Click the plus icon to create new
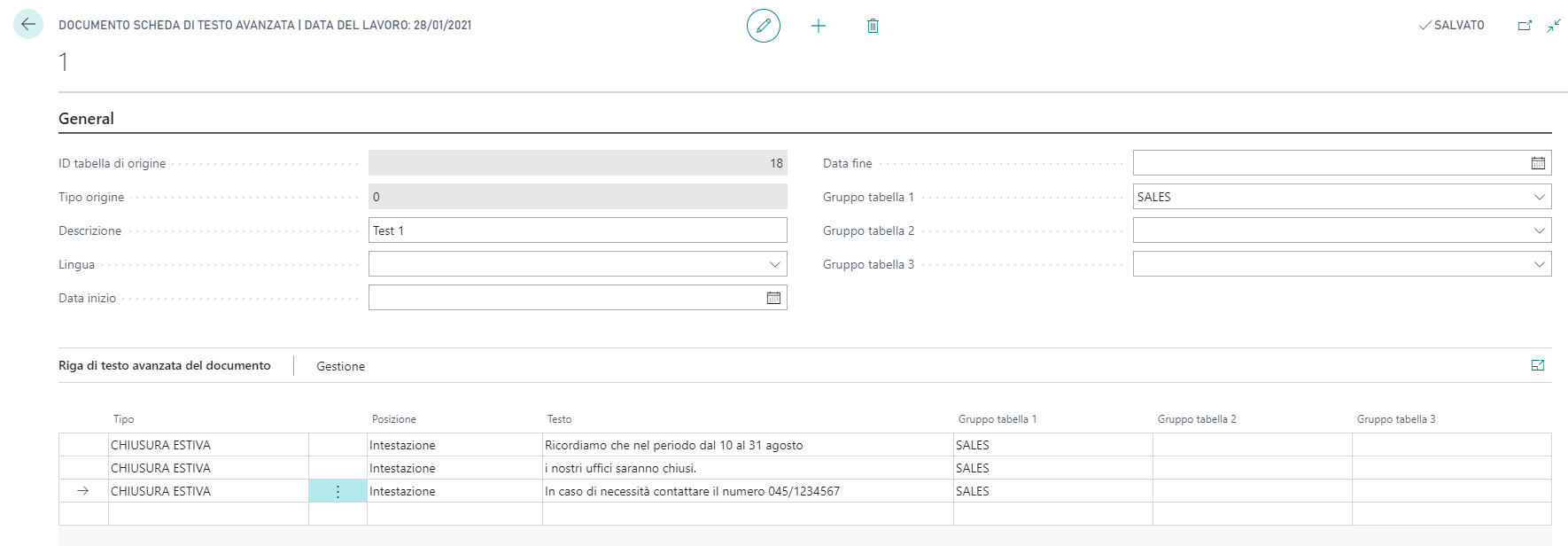Screen dimensions: 1568x546 click(x=818, y=26)
